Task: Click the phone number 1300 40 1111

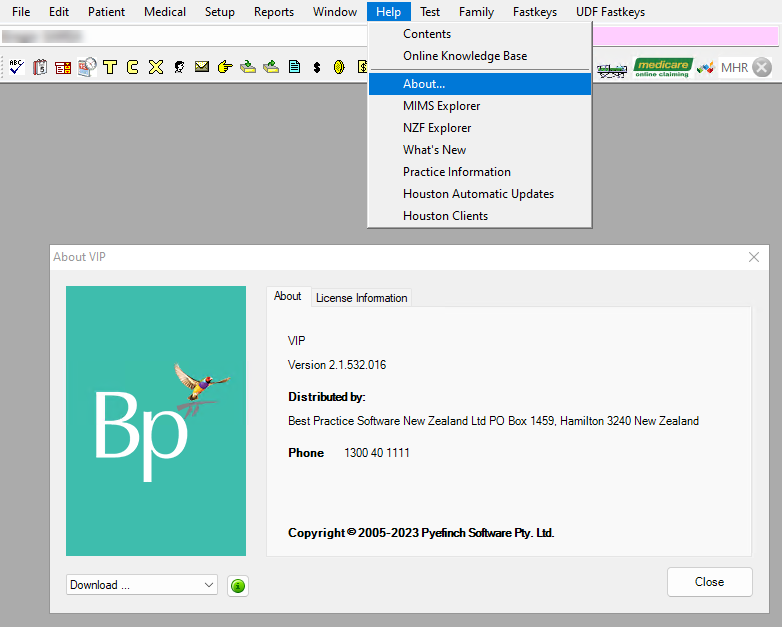Action: point(377,452)
